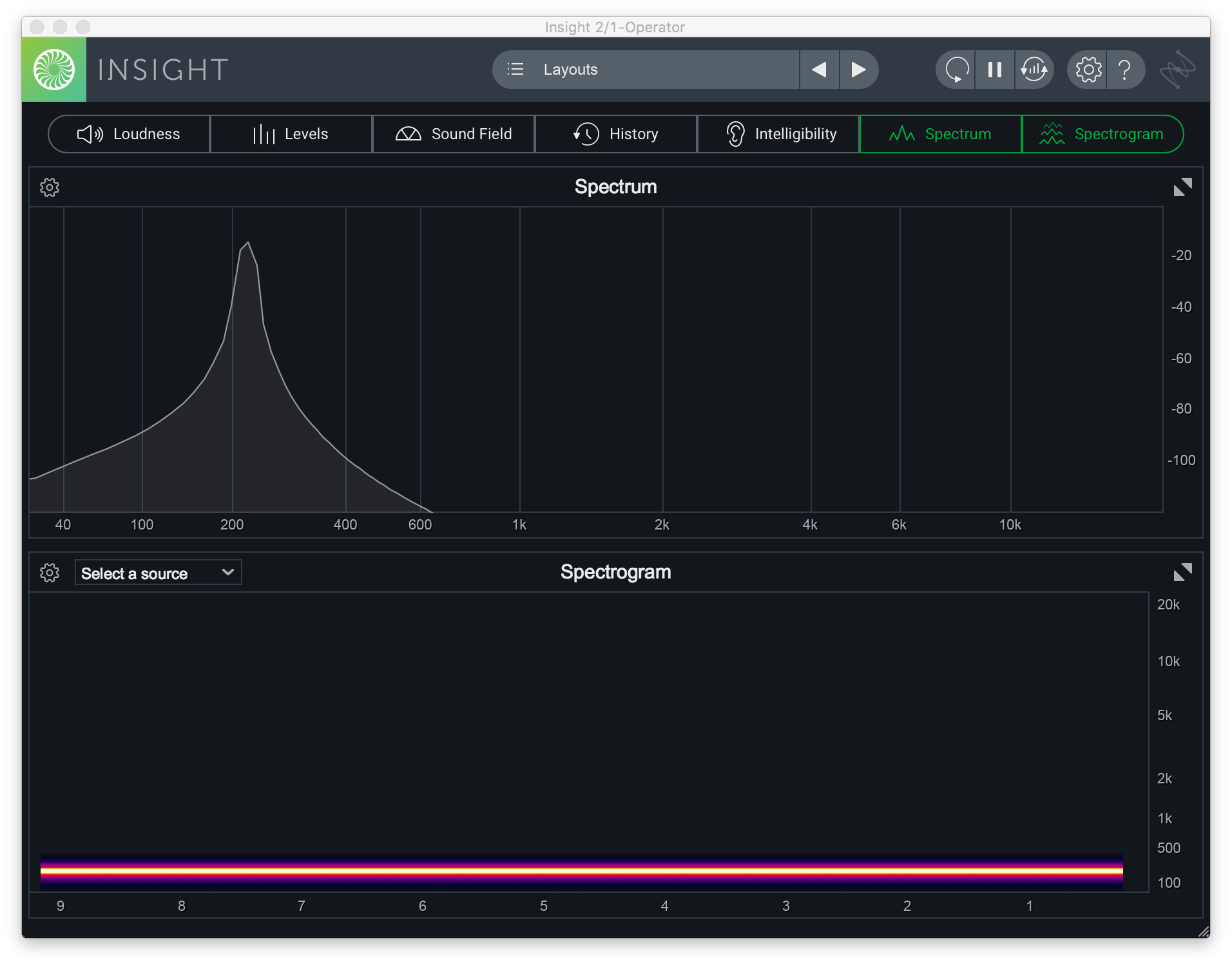Viewport: 1232px width, 965px height.
Task: Open help with question mark icon
Action: pyautogui.click(x=1125, y=70)
